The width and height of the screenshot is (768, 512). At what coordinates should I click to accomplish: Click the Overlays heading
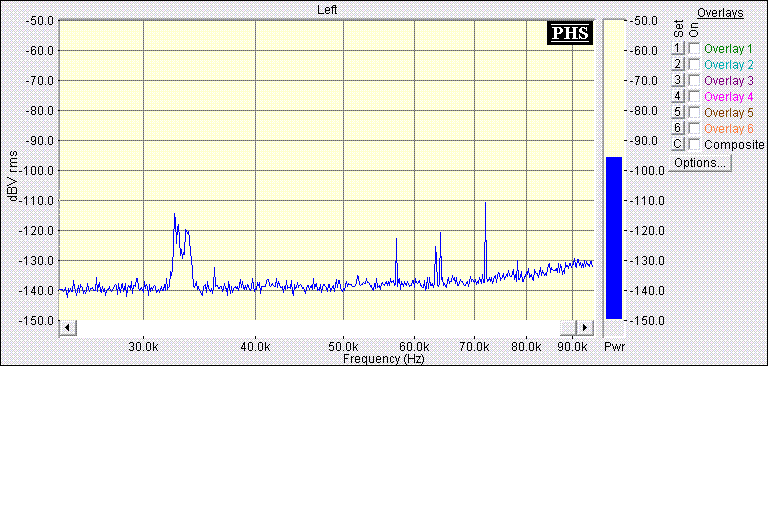coord(720,13)
